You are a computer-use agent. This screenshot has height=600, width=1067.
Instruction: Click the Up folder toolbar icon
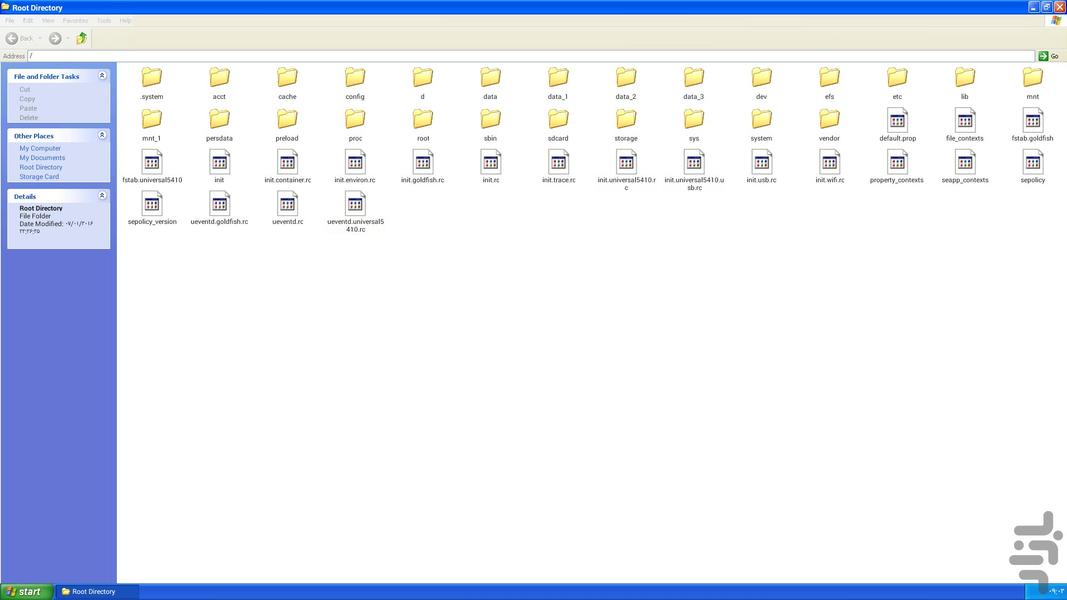click(81, 38)
